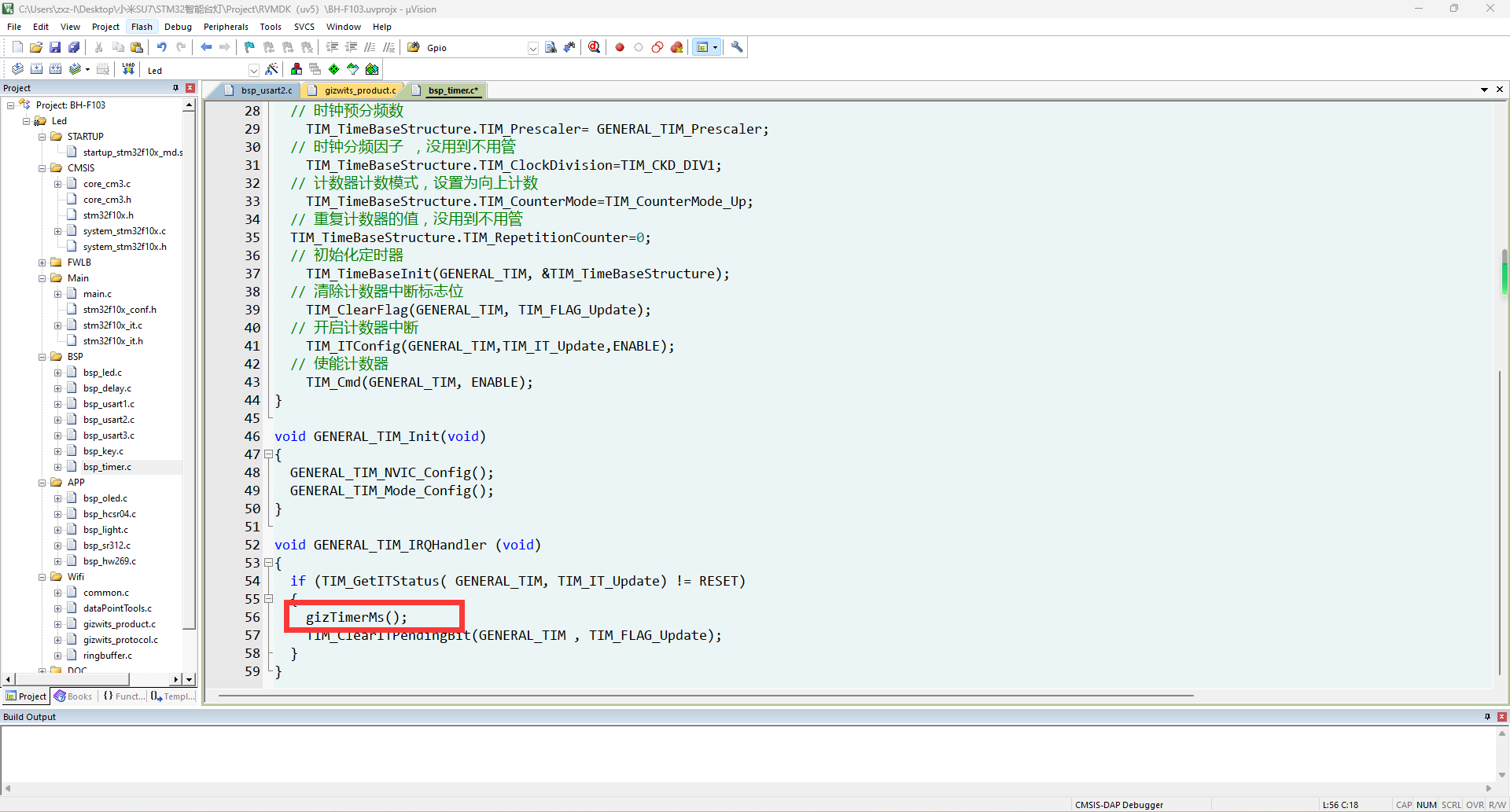
Task: Click the Download (LOAD) to flash icon
Action: [x=128, y=69]
